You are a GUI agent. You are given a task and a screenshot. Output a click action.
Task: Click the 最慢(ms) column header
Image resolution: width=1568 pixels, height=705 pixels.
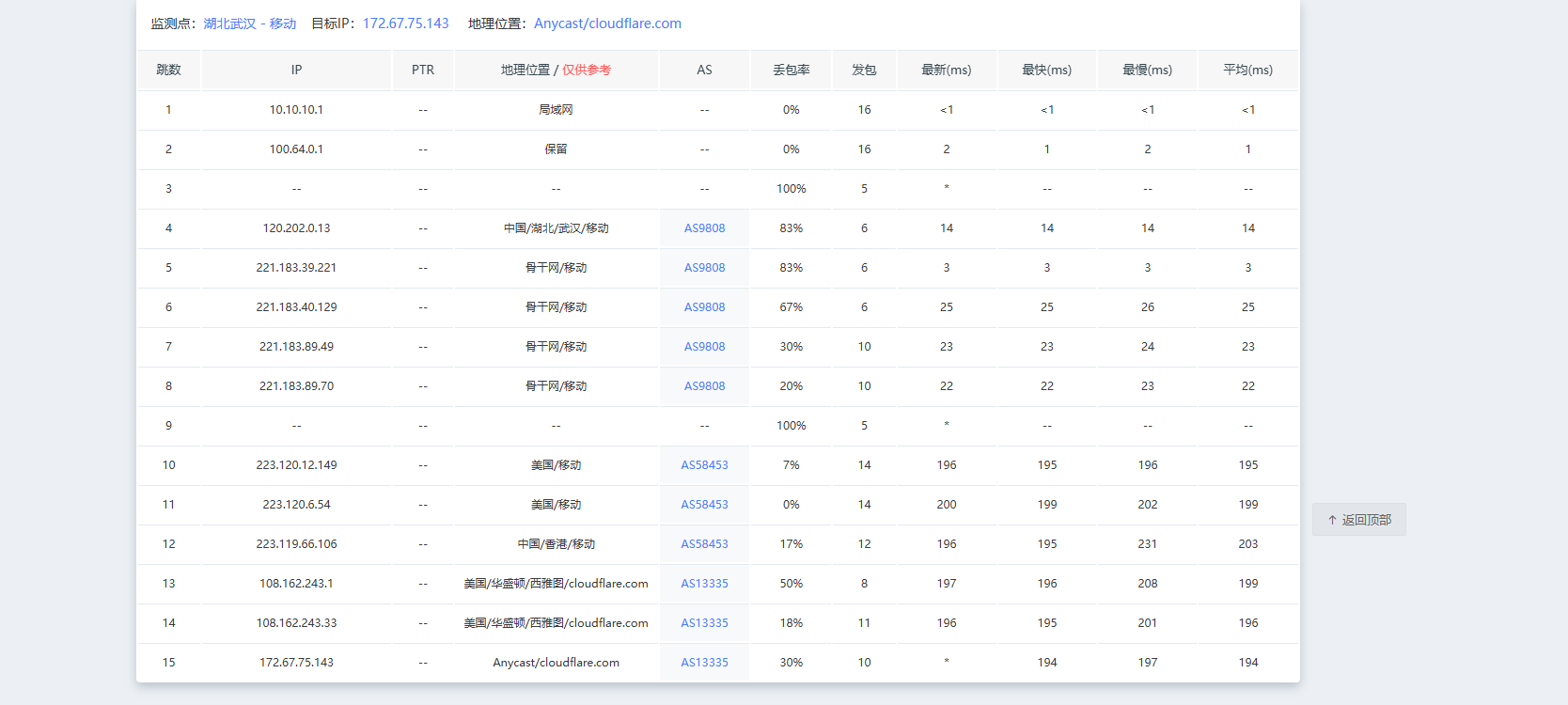(1148, 70)
